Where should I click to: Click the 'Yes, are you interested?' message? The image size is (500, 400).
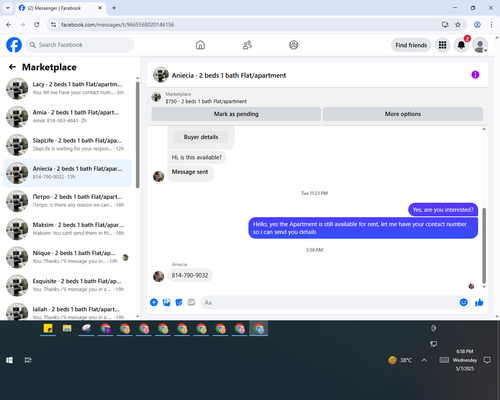tap(443, 210)
